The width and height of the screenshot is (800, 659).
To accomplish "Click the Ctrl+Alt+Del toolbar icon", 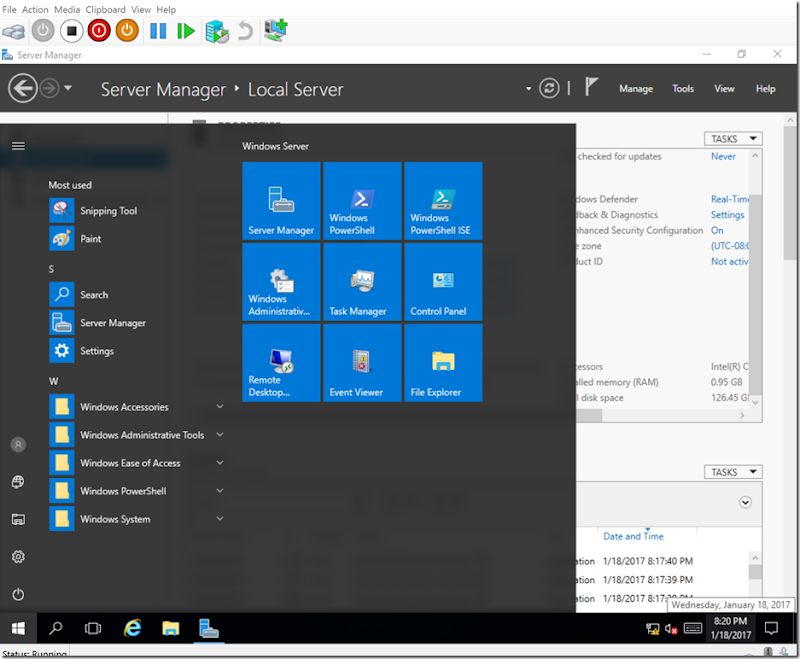I will [x=14, y=32].
